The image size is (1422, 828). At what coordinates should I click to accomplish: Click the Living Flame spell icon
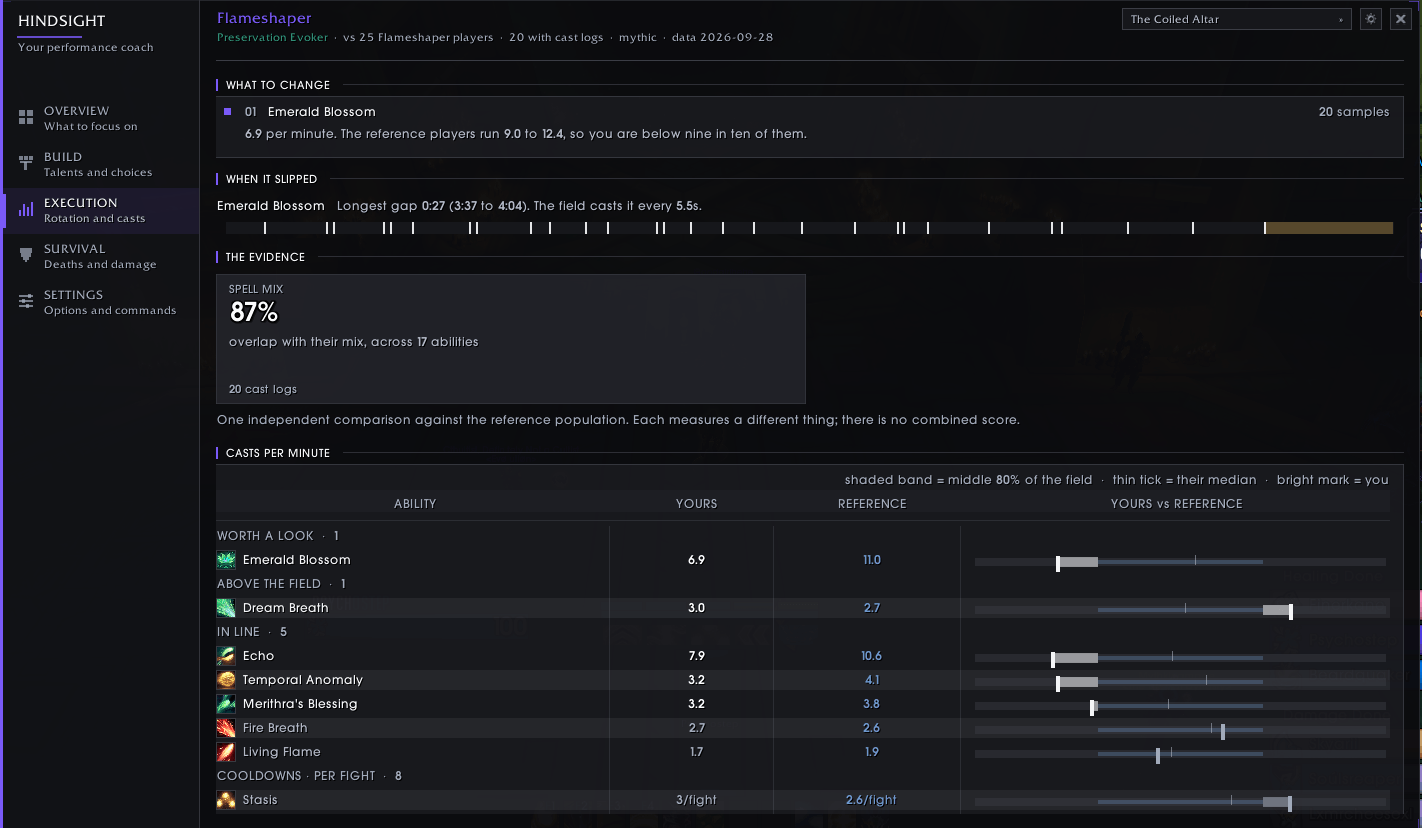(x=226, y=752)
